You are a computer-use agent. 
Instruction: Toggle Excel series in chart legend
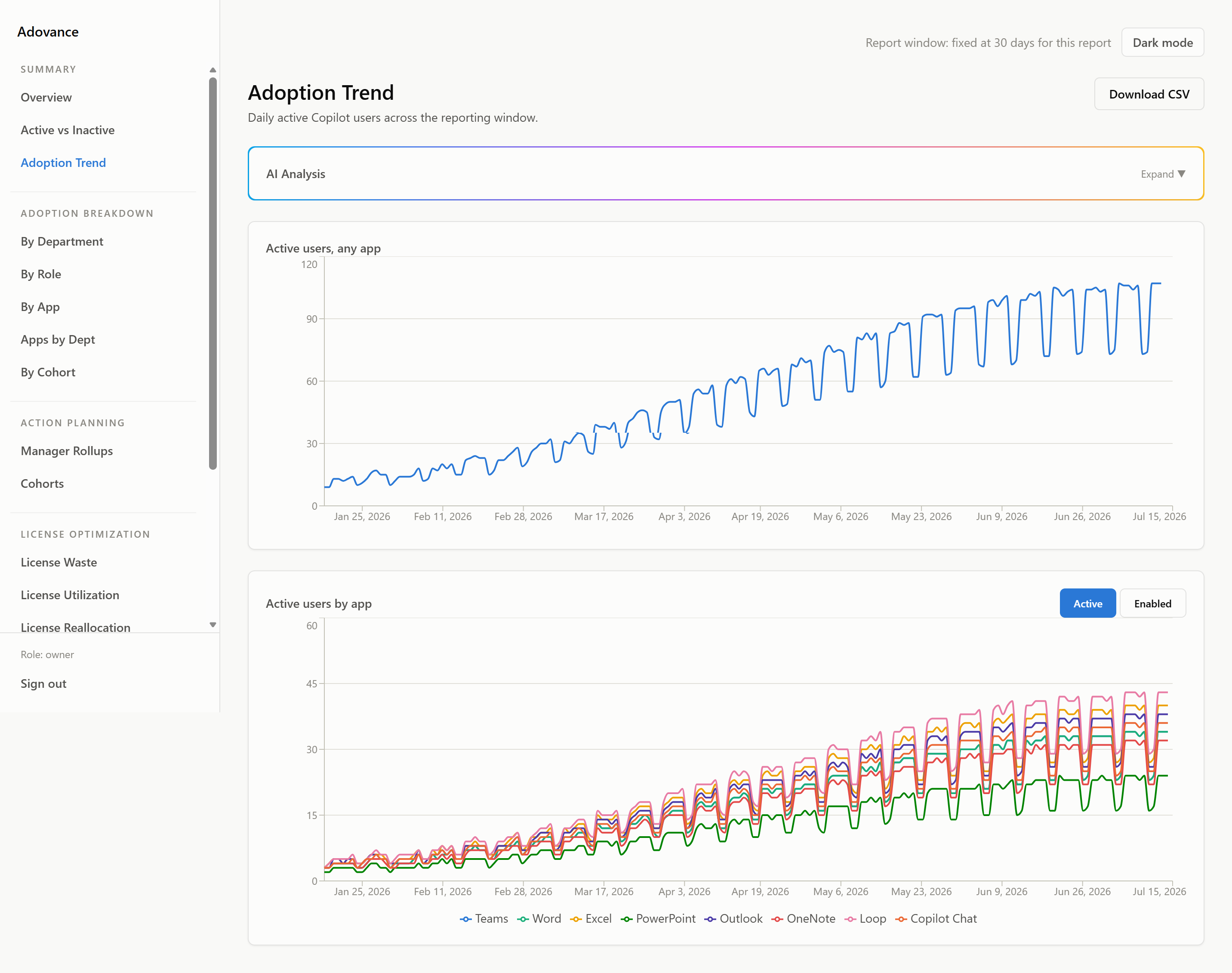tap(591, 919)
